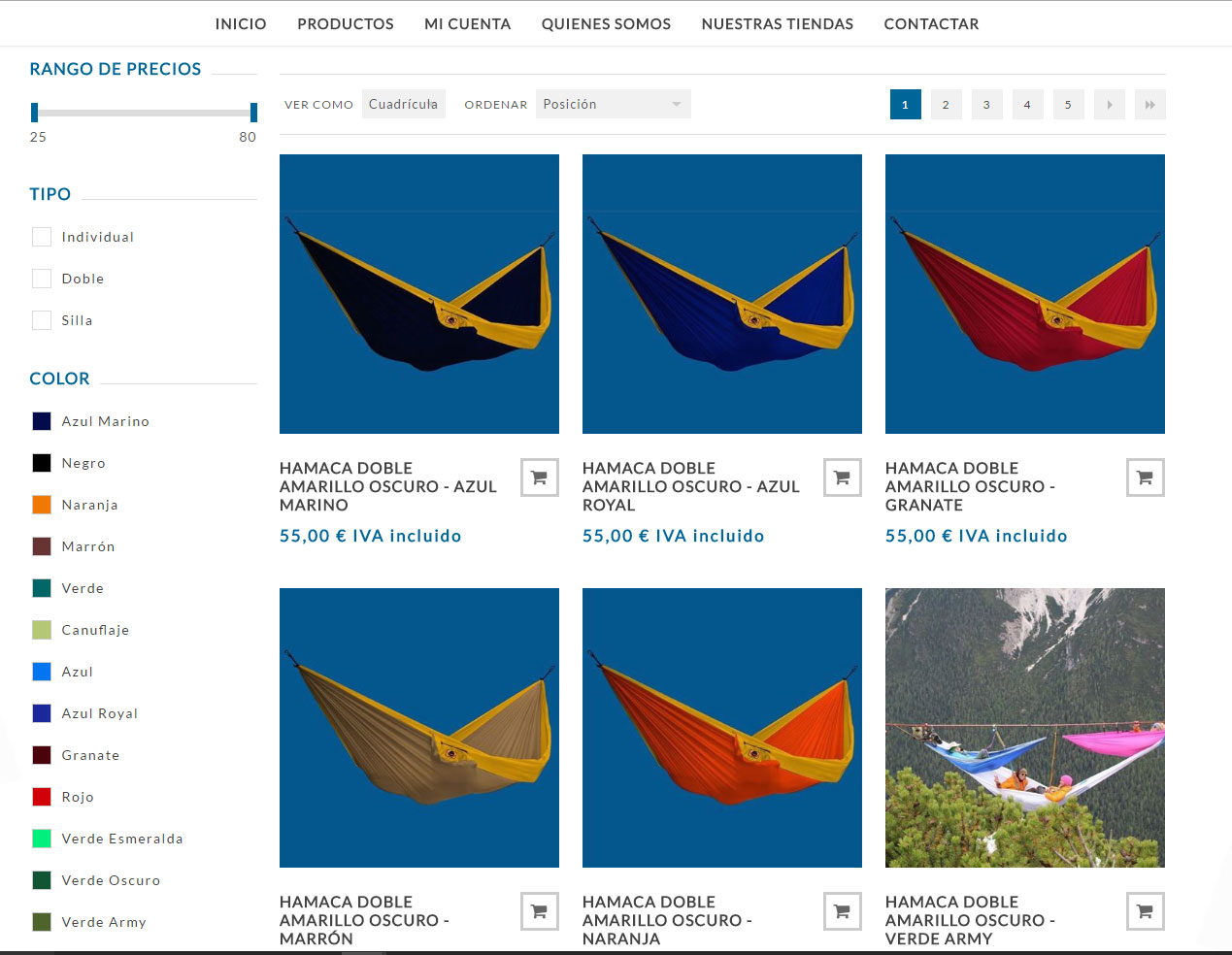Filter by Marrón color swatch
Viewport: 1232px width, 955px height.
click(x=42, y=546)
